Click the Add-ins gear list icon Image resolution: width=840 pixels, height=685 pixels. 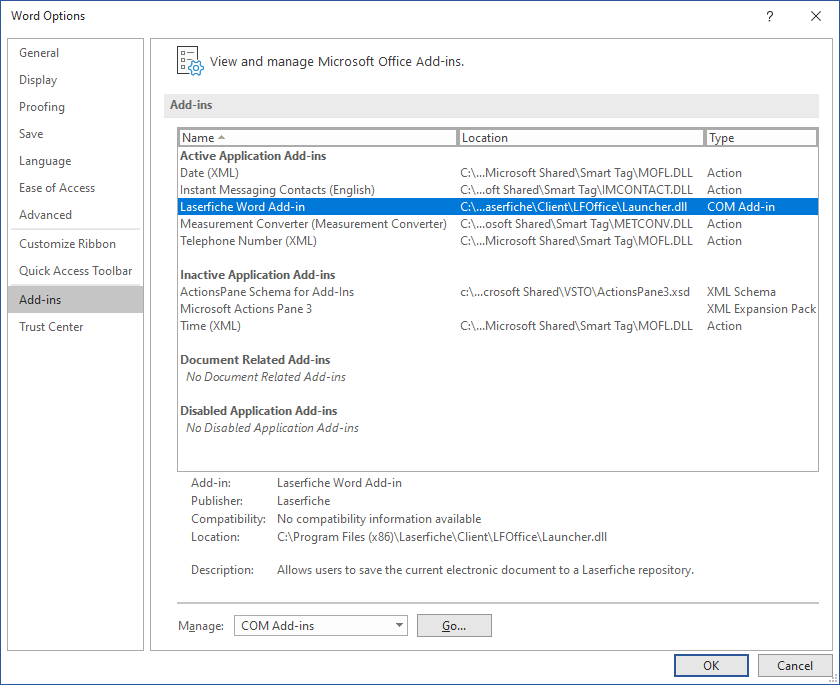click(x=190, y=61)
